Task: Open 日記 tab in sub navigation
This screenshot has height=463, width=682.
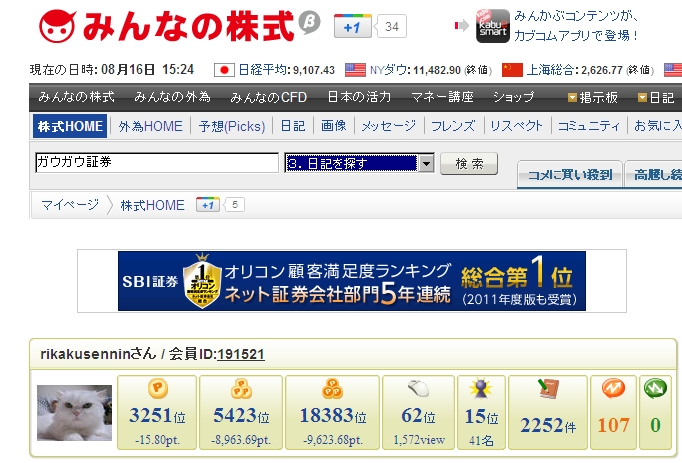Action: 293,126
